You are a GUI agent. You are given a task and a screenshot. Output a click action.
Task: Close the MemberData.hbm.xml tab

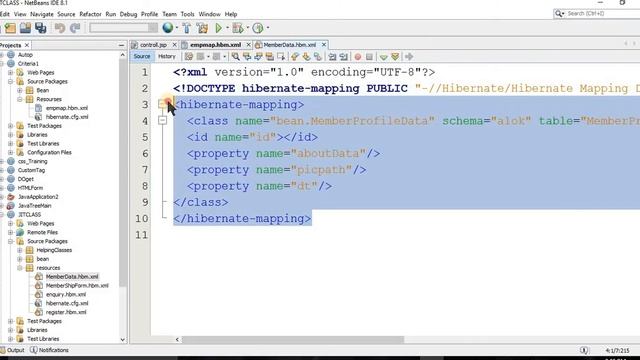pos(324,44)
